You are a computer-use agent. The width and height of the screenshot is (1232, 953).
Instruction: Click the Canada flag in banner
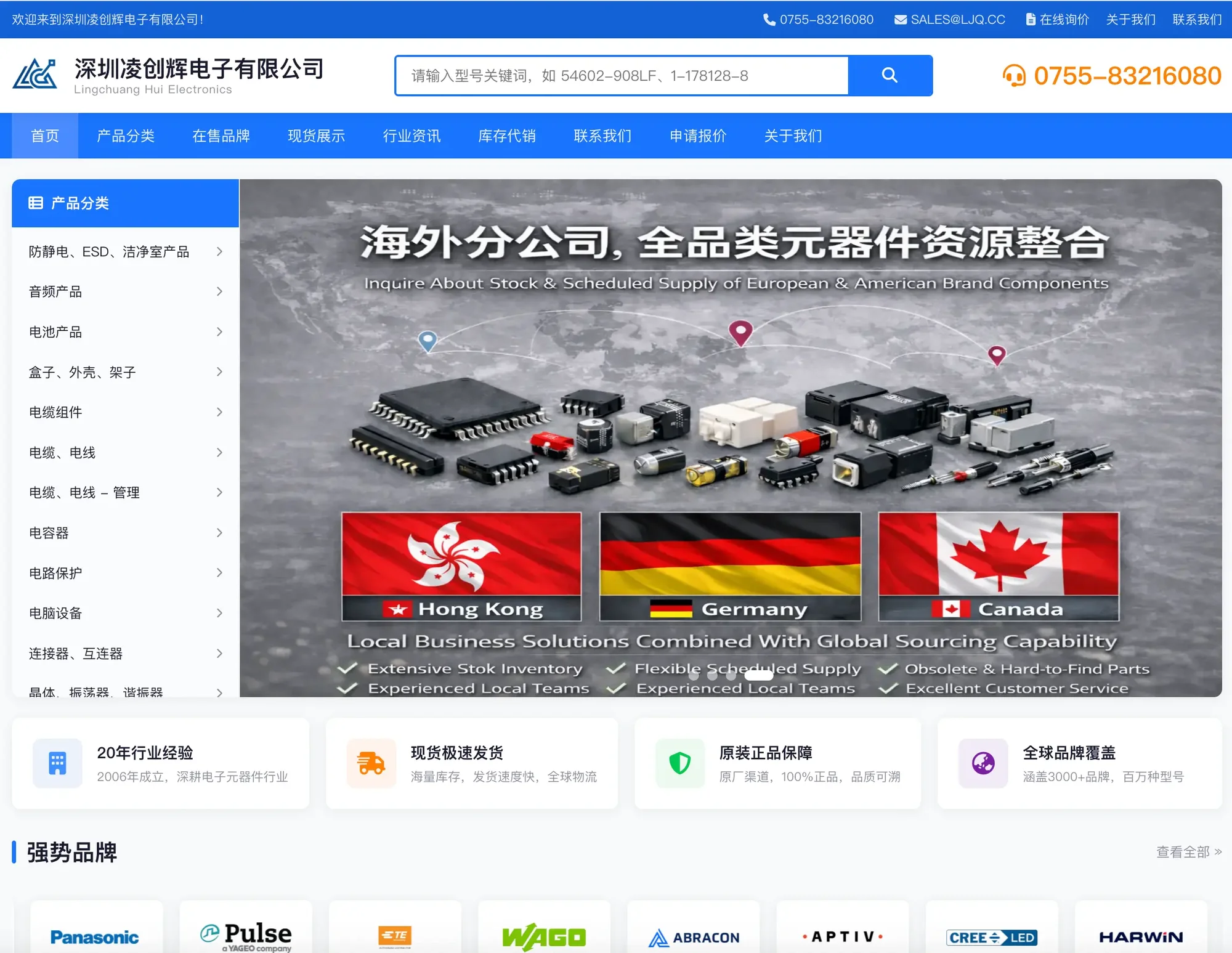(999, 554)
